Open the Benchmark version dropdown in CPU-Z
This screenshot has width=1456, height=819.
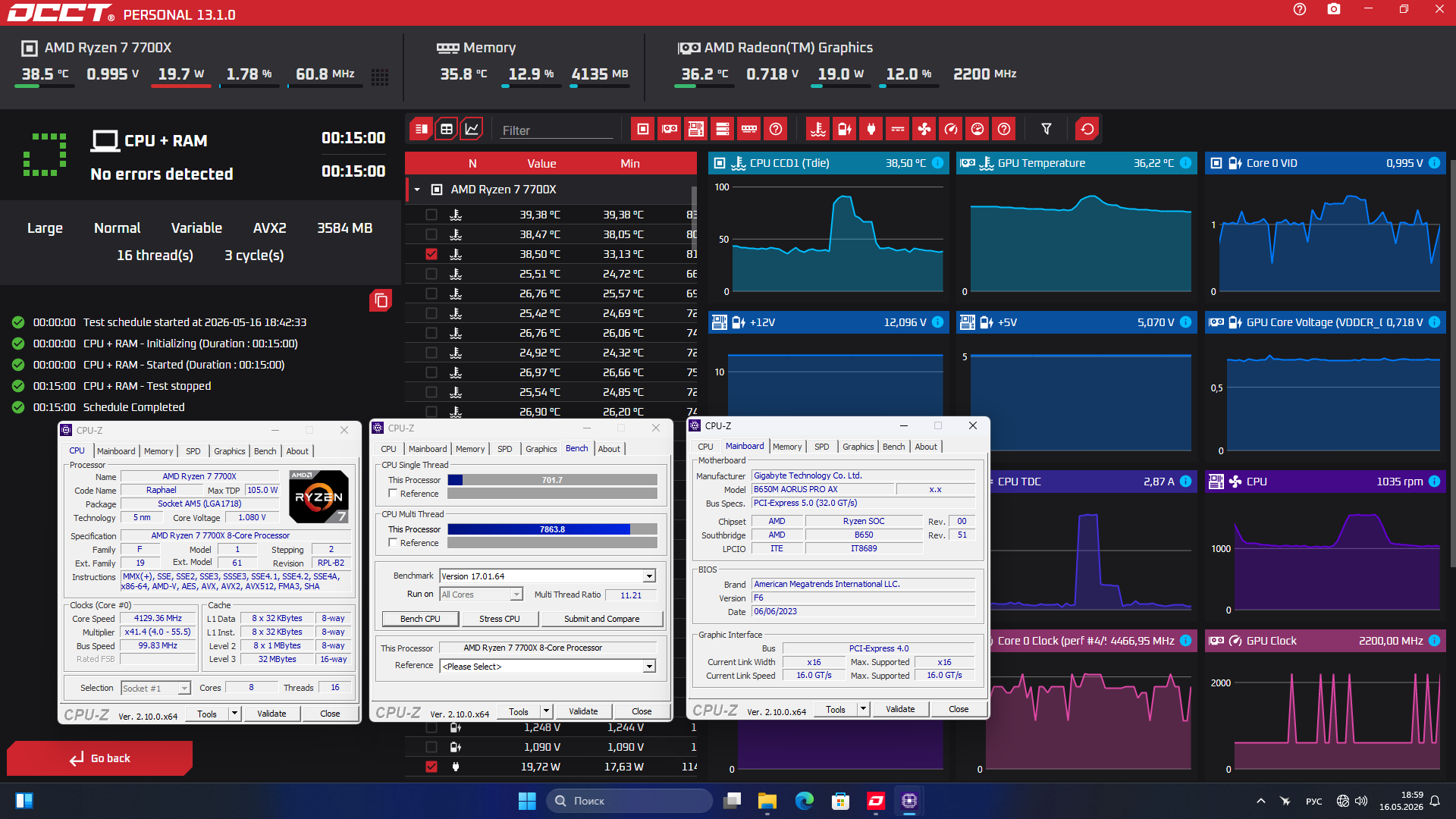(x=649, y=576)
